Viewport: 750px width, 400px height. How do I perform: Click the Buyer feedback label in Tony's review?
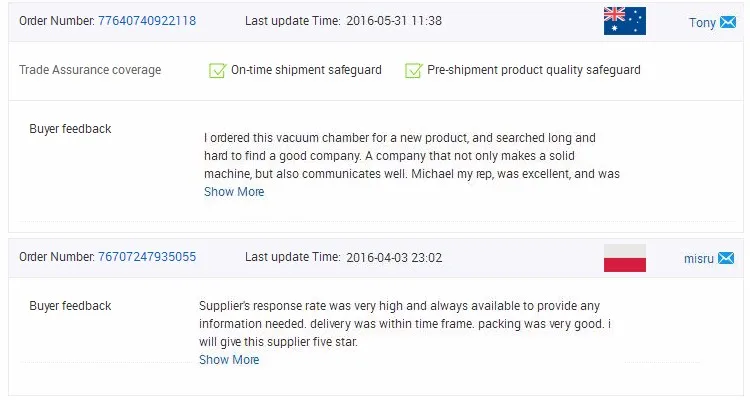[x=70, y=129]
